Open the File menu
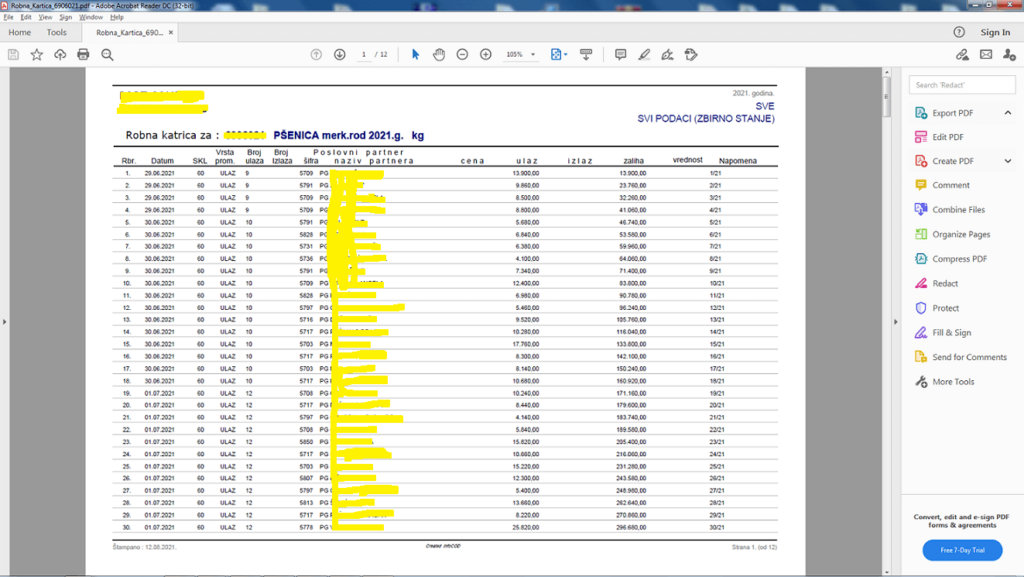 8,18
